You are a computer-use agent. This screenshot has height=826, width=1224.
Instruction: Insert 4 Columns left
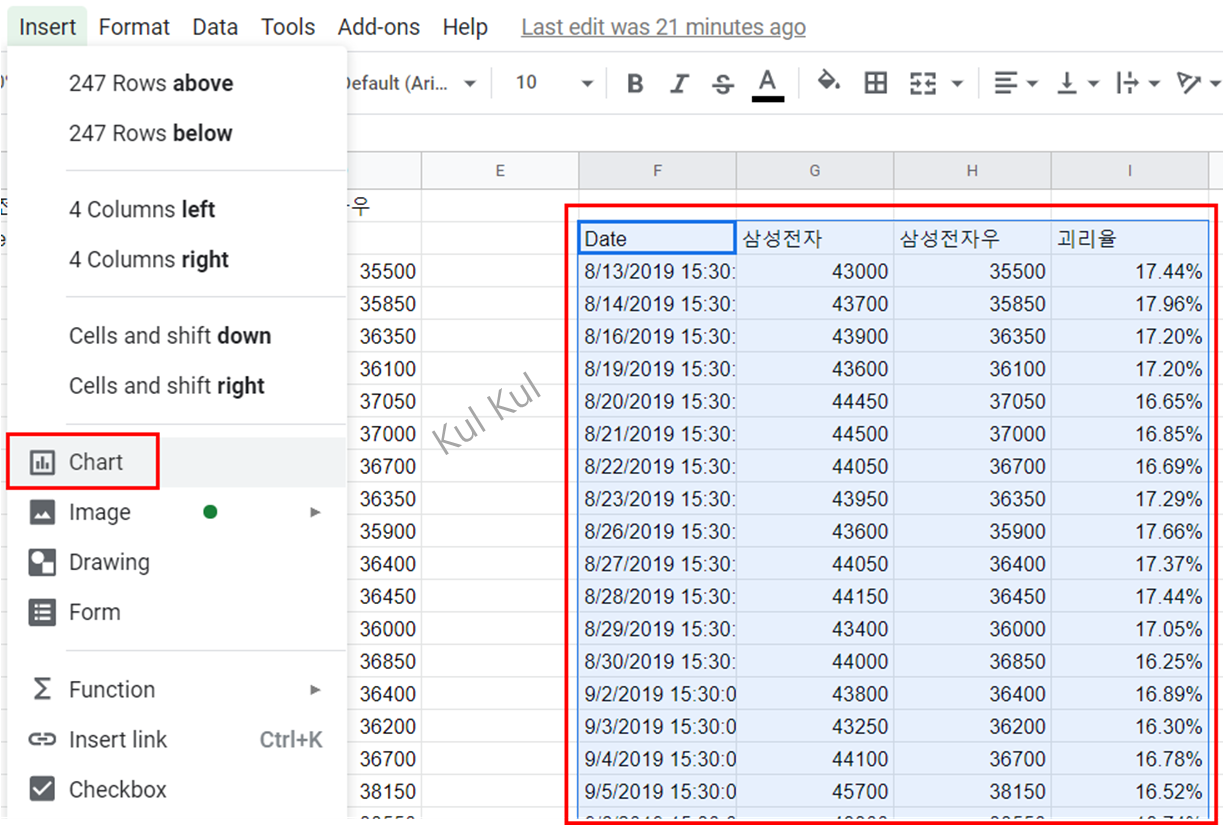click(176, 209)
